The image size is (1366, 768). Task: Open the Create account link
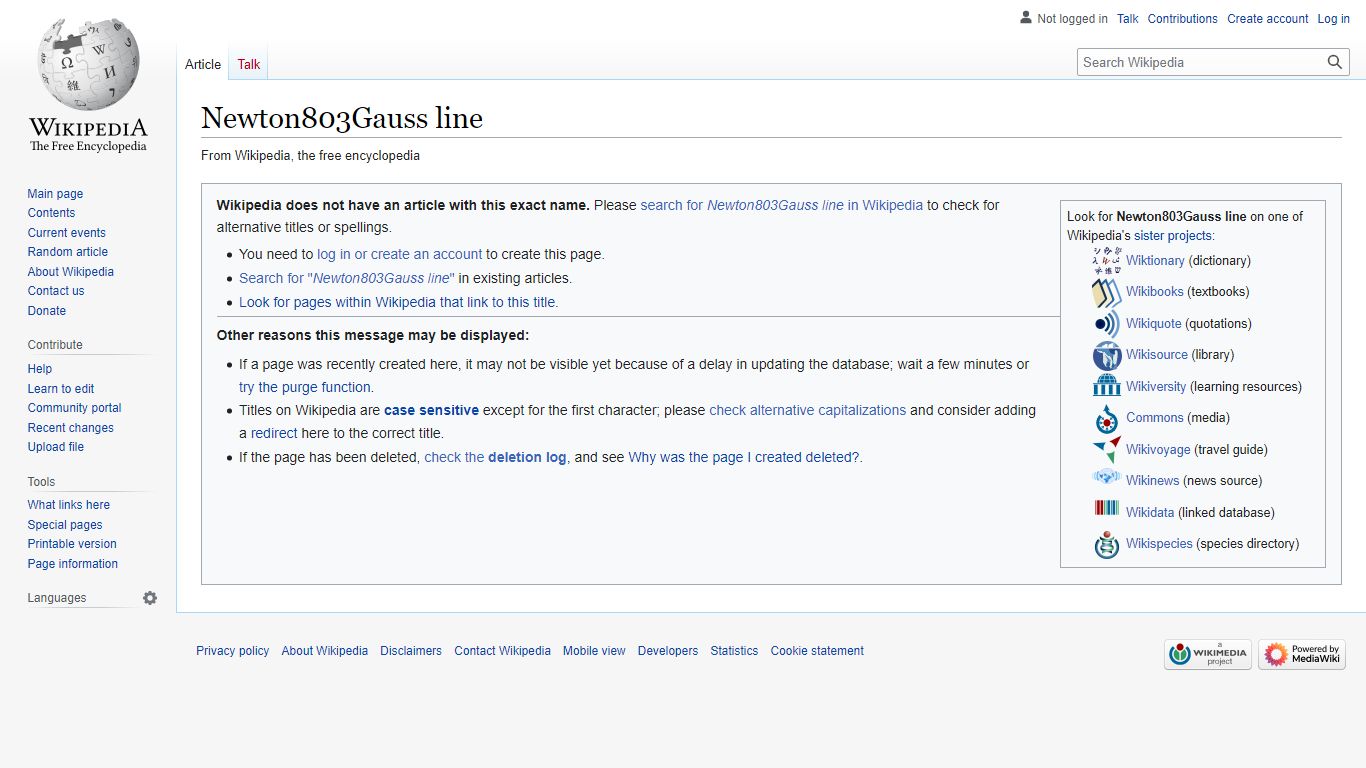click(1268, 19)
